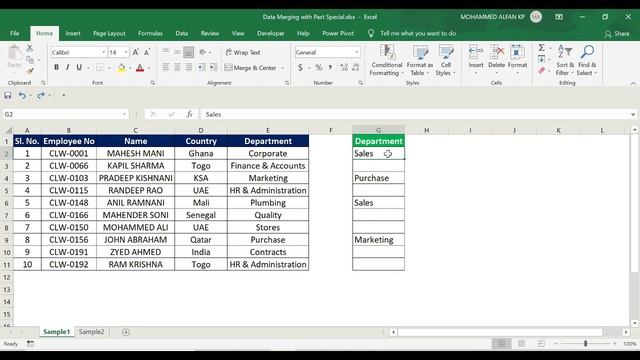Click Save icon in quick access toolbar
This screenshot has height=360, width=640.
coord(8,96)
